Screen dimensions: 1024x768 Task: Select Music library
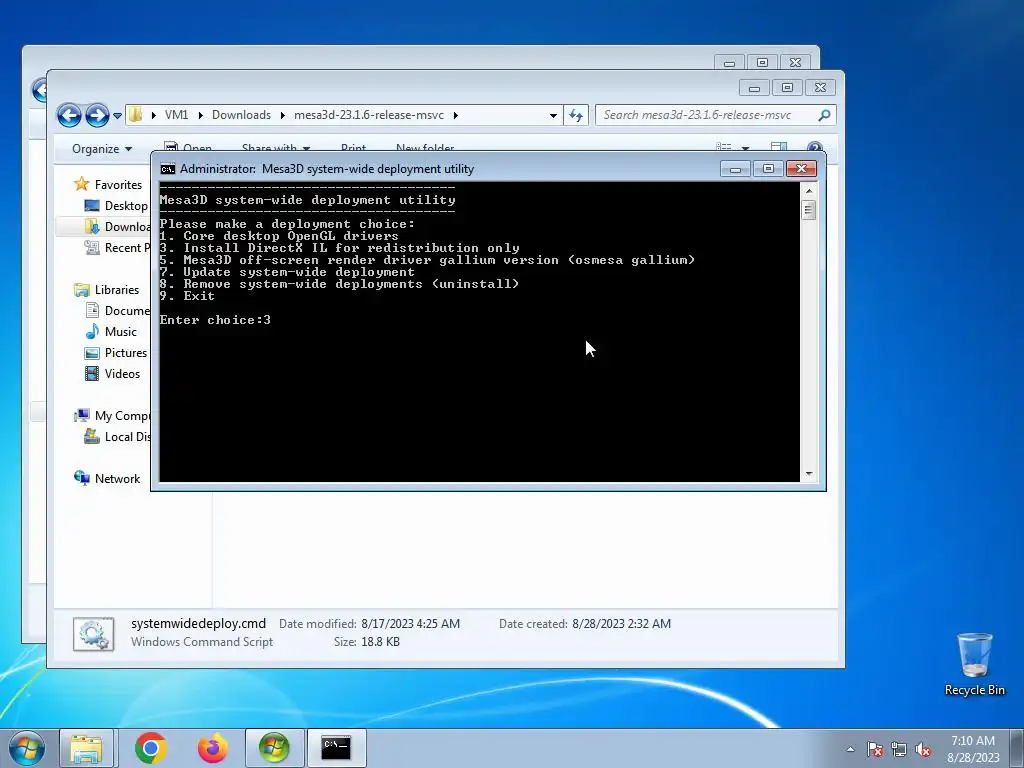121,332
